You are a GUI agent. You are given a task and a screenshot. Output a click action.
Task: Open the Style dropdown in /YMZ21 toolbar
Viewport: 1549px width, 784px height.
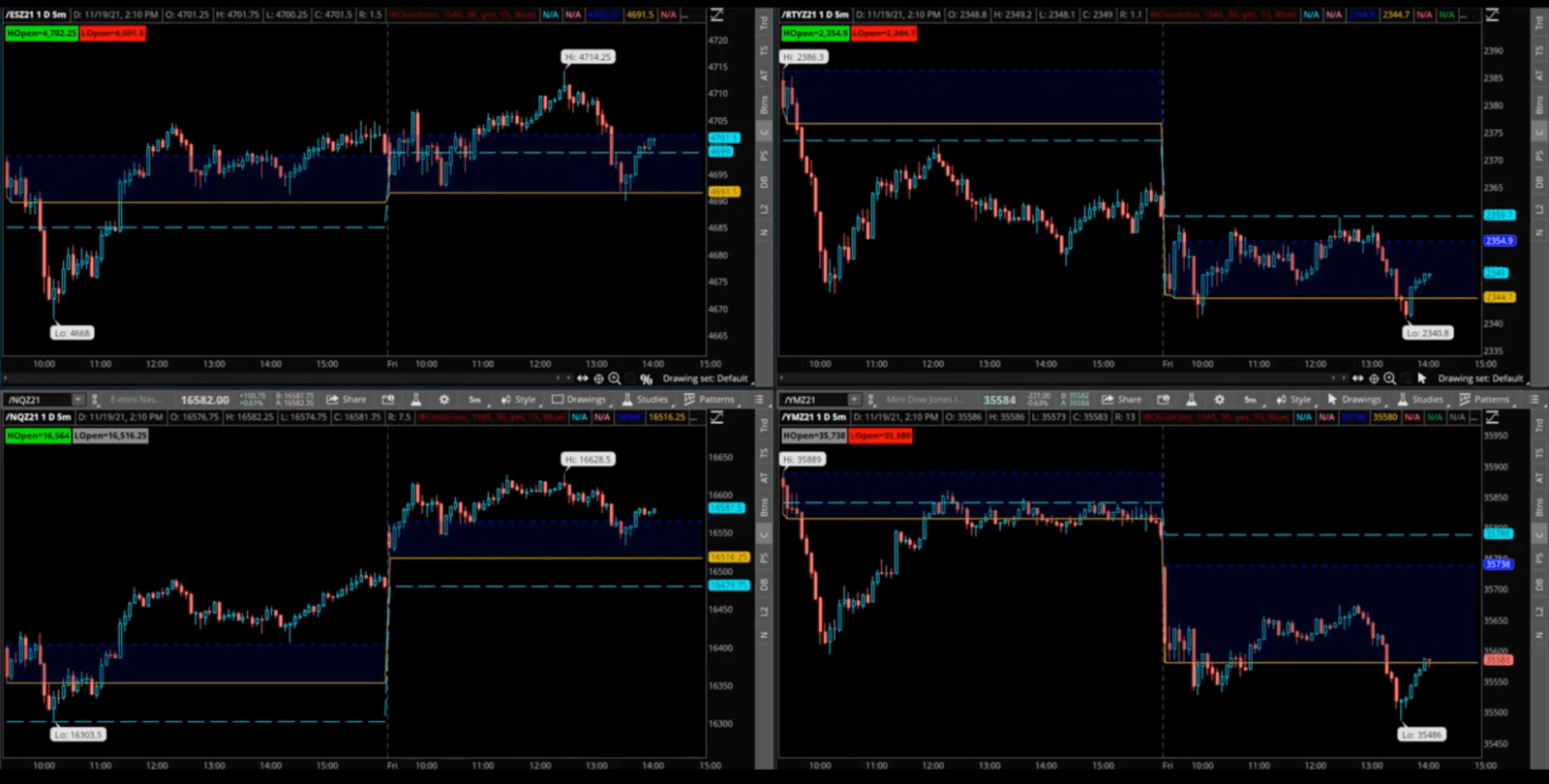1294,399
